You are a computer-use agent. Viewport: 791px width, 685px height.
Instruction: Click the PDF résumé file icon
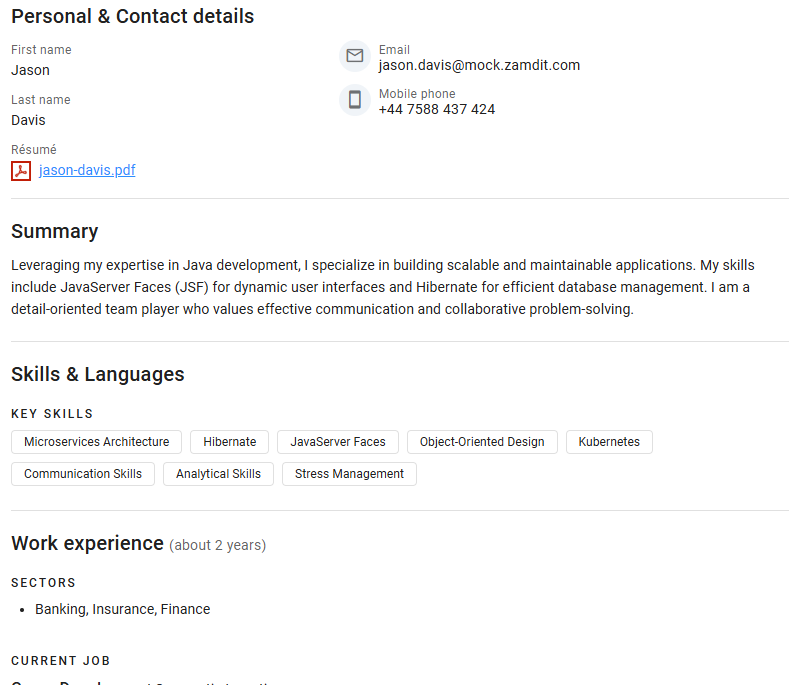[21, 171]
